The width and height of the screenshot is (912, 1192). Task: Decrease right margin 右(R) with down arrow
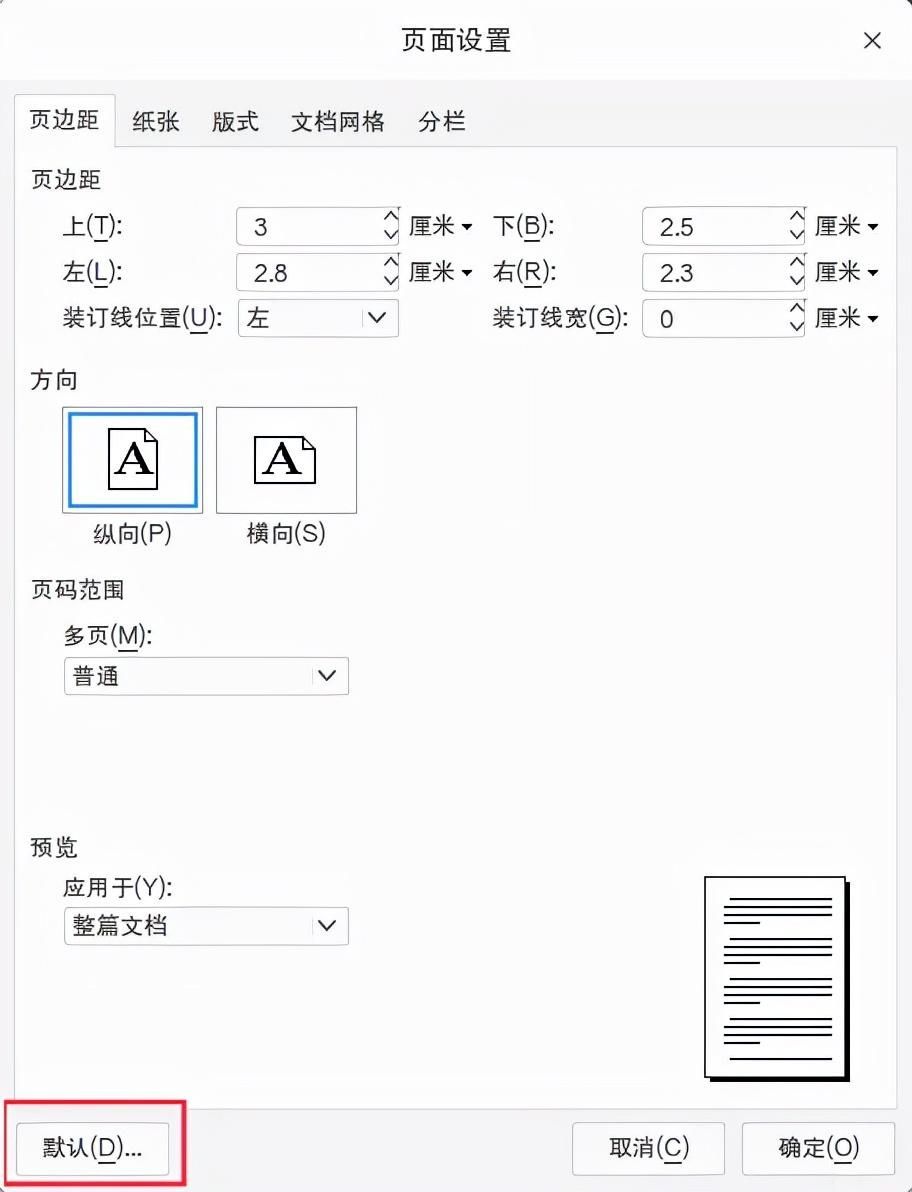click(796, 281)
